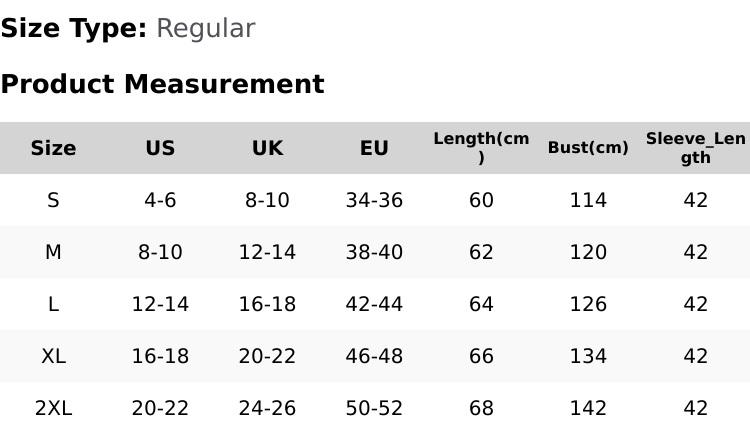Click the "Bust(cm)" column header
This screenshot has height=434, width=750.
tap(588, 148)
